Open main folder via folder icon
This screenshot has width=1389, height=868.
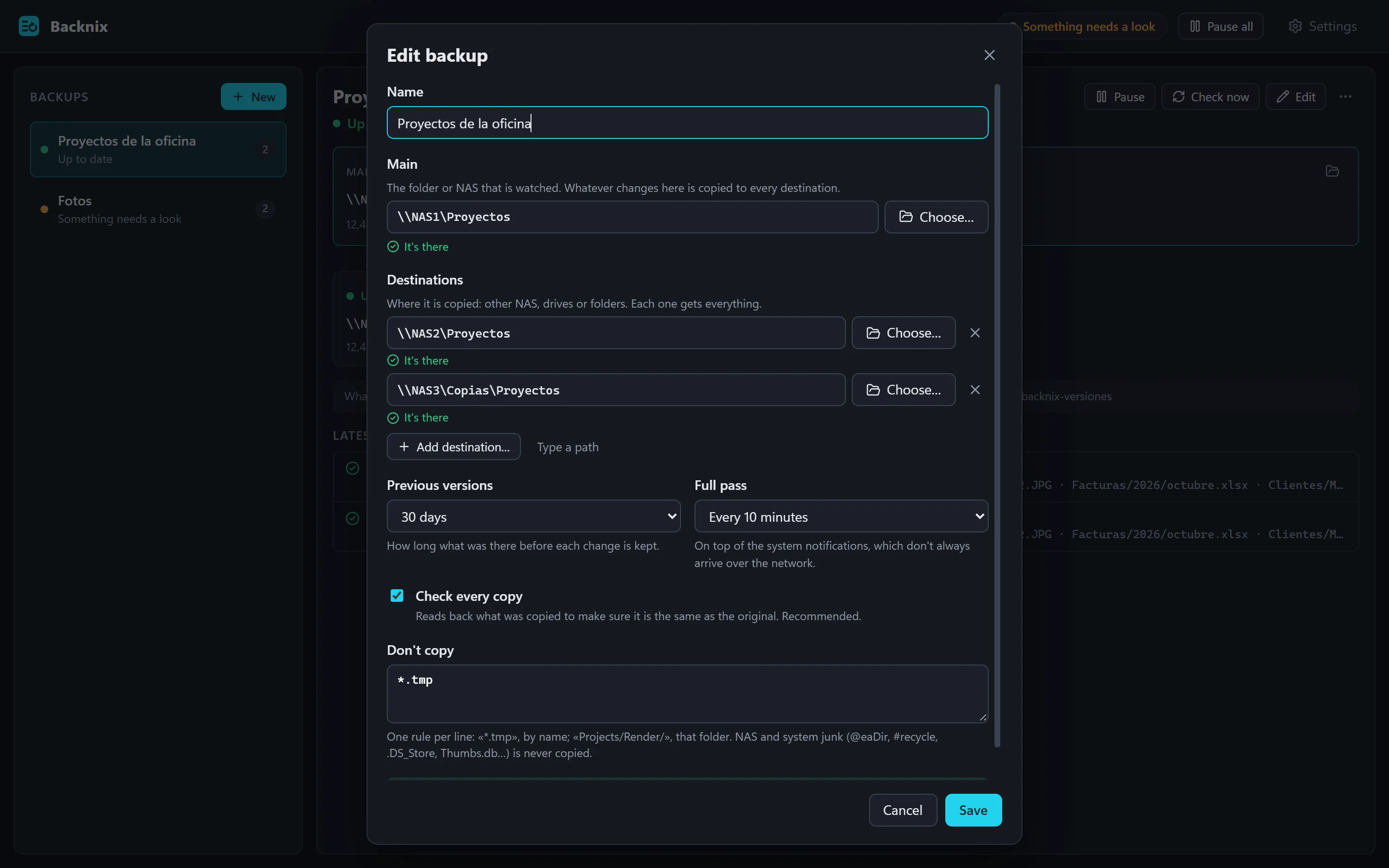click(x=1332, y=171)
